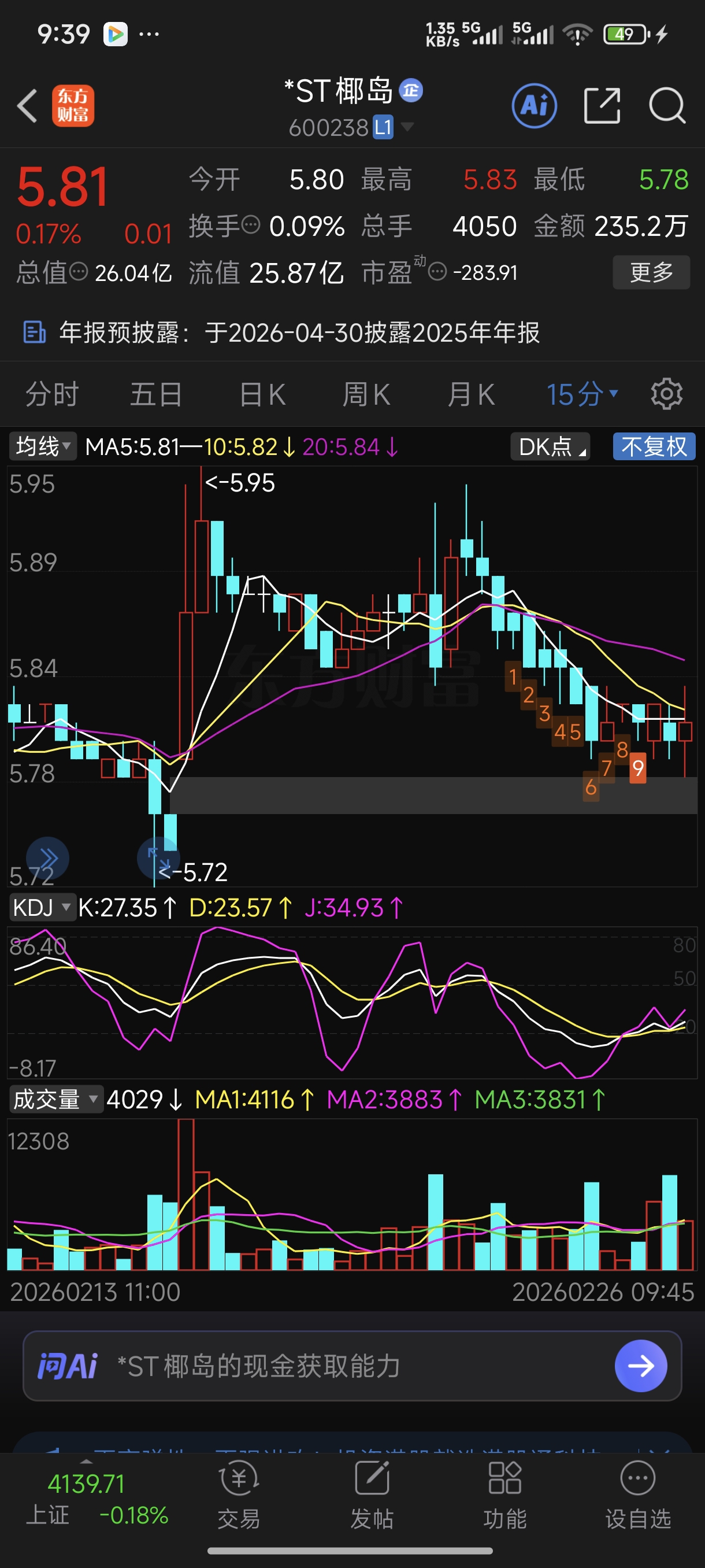
Task: Toggle 不复权 adjustment mode
Action: pos(654,447)
